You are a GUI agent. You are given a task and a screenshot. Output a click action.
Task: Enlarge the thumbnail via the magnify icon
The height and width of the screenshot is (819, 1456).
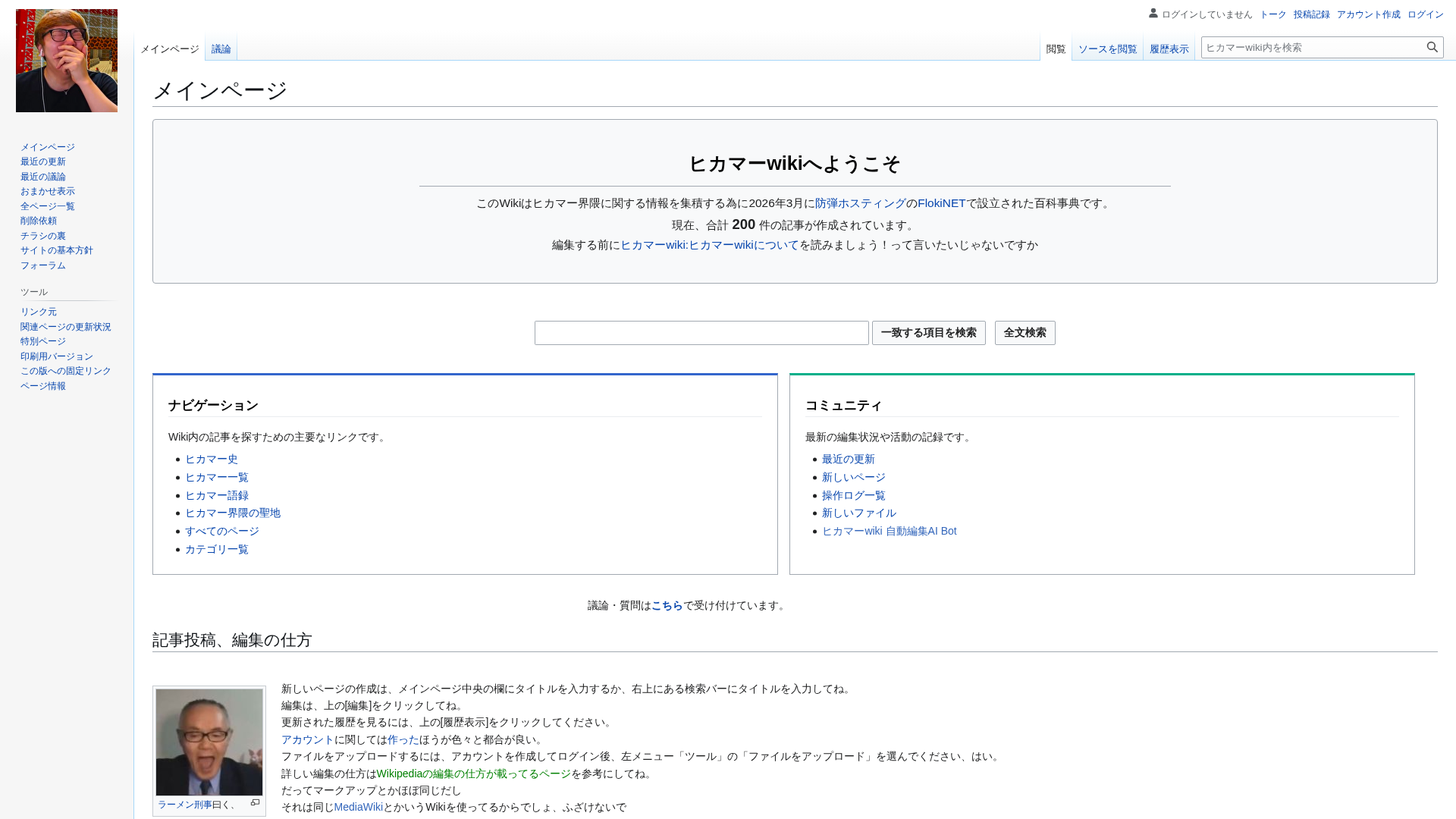pyautogui.click(x=255, y=803)
